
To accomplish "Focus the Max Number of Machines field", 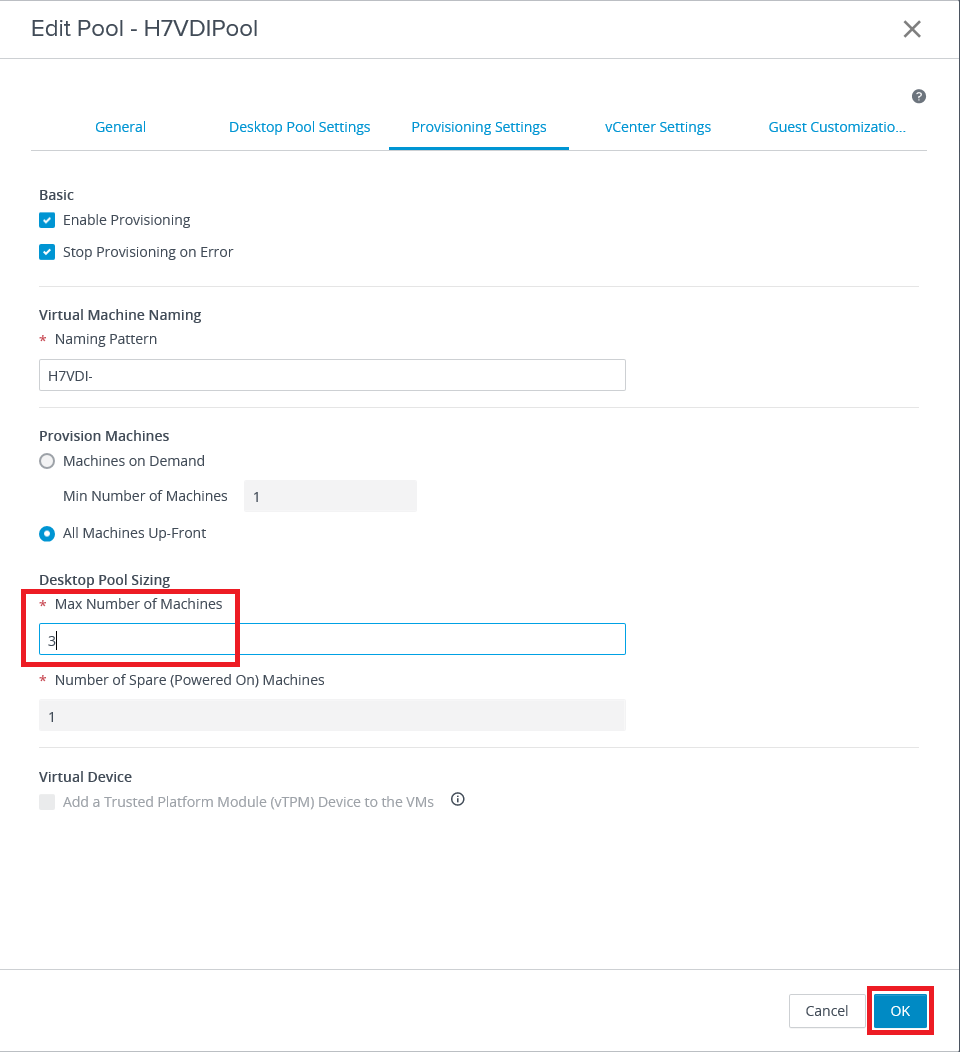I will click(332, 639).
